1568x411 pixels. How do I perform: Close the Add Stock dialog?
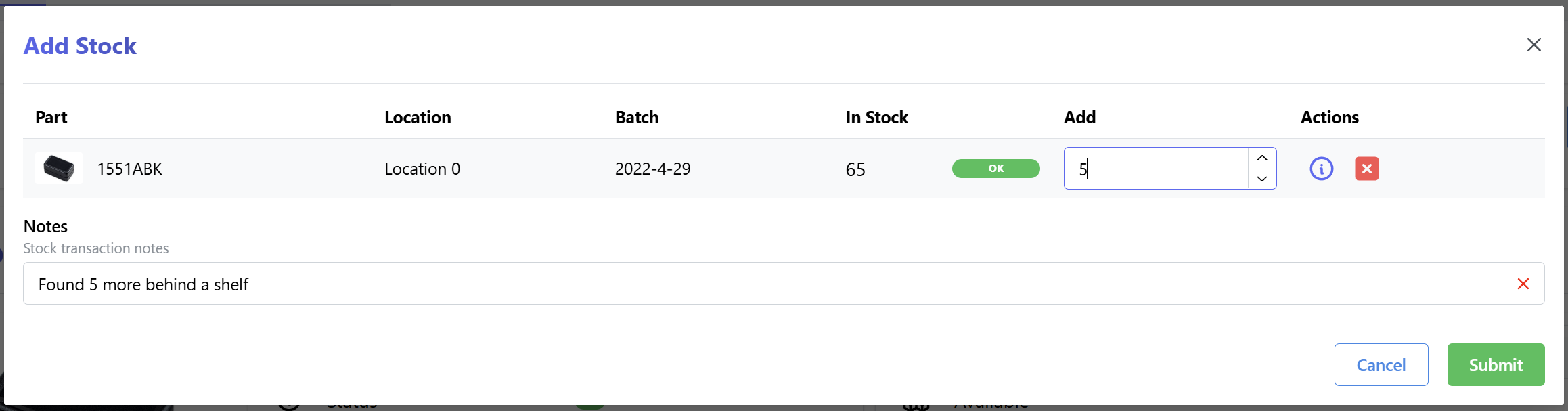point(1533,45)
